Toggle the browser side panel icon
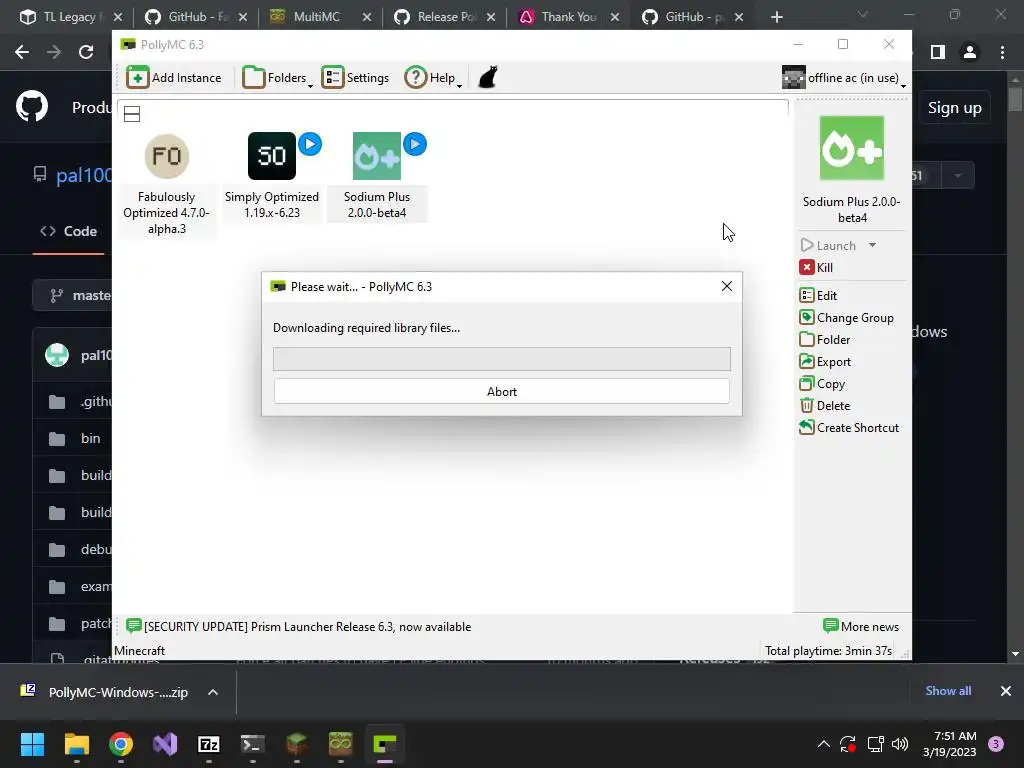This screenshot has height=768, width=1024. coord(938,52)
